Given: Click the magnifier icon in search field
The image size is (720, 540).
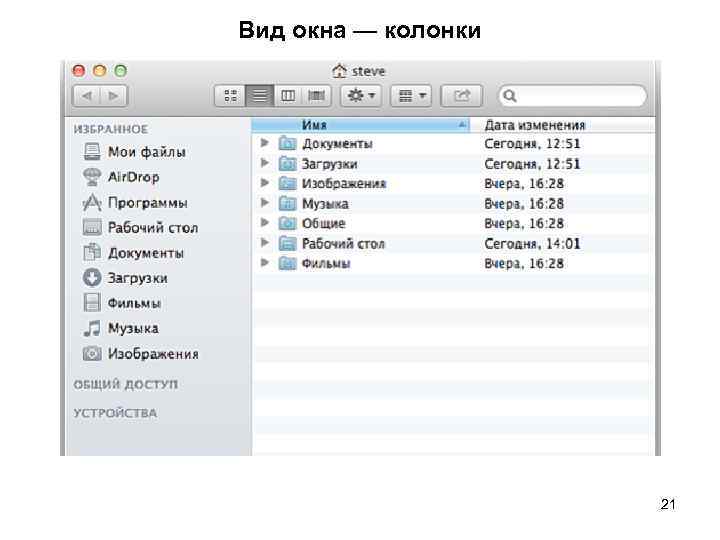Looking at the screenshot, I should pyautogui.click(x=510, y=96).
